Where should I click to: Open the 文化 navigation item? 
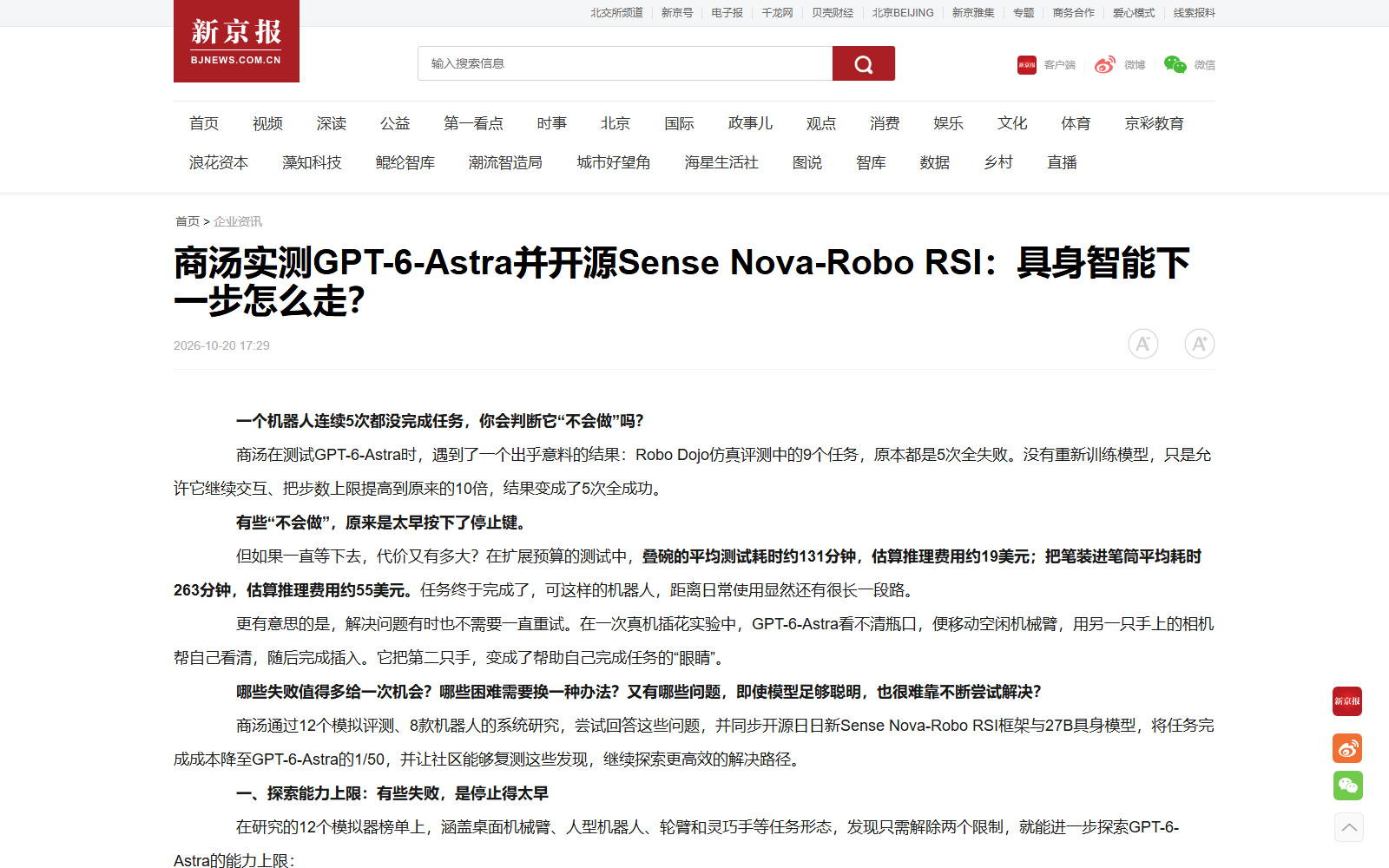click(x=1012, y=123)
